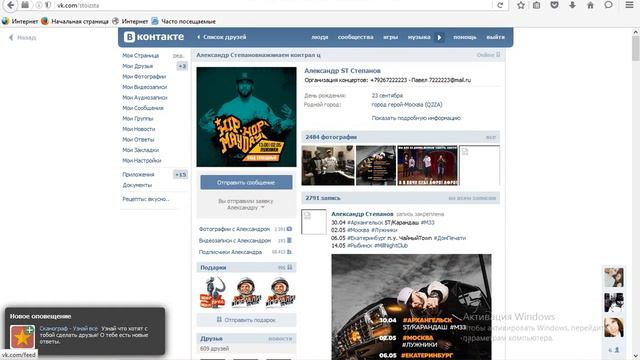Open Мои Друзья in the sidebar
Viewport: 640px width, 360px height.
tap(138, 66)
